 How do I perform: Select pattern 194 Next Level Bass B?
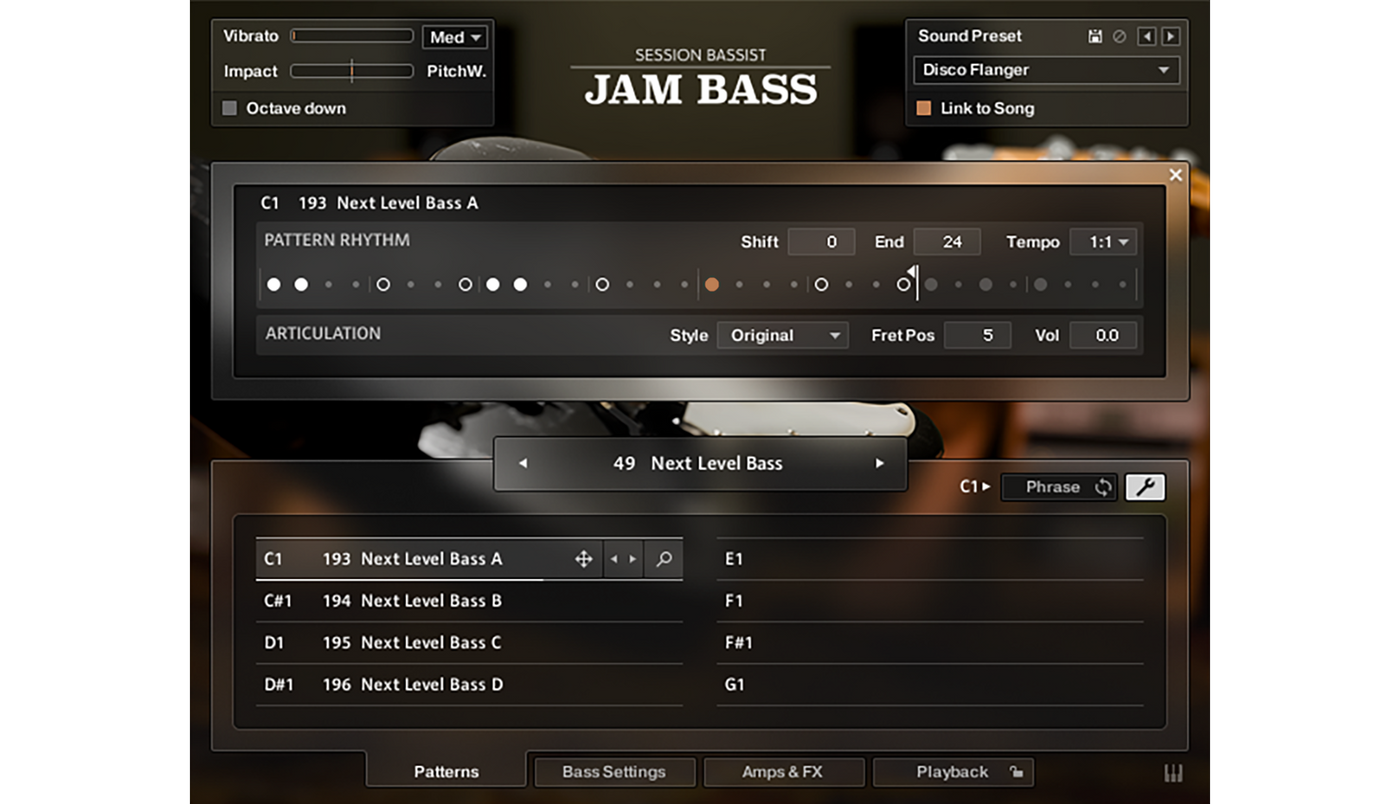469,601
